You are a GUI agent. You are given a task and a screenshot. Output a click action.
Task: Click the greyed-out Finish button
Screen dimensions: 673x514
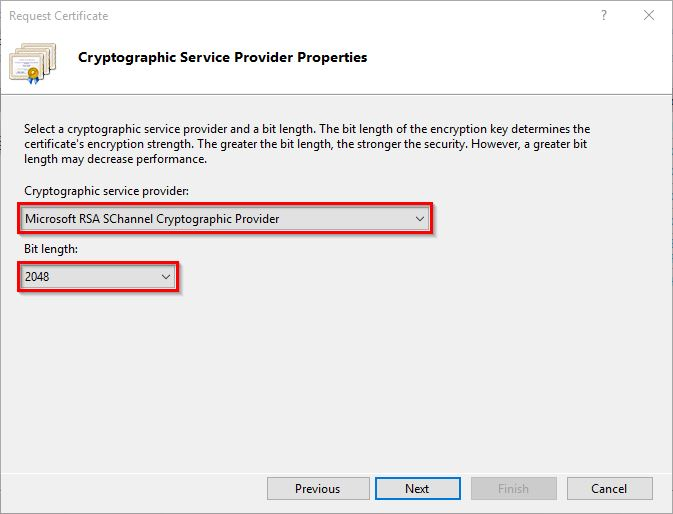(513, 489)
